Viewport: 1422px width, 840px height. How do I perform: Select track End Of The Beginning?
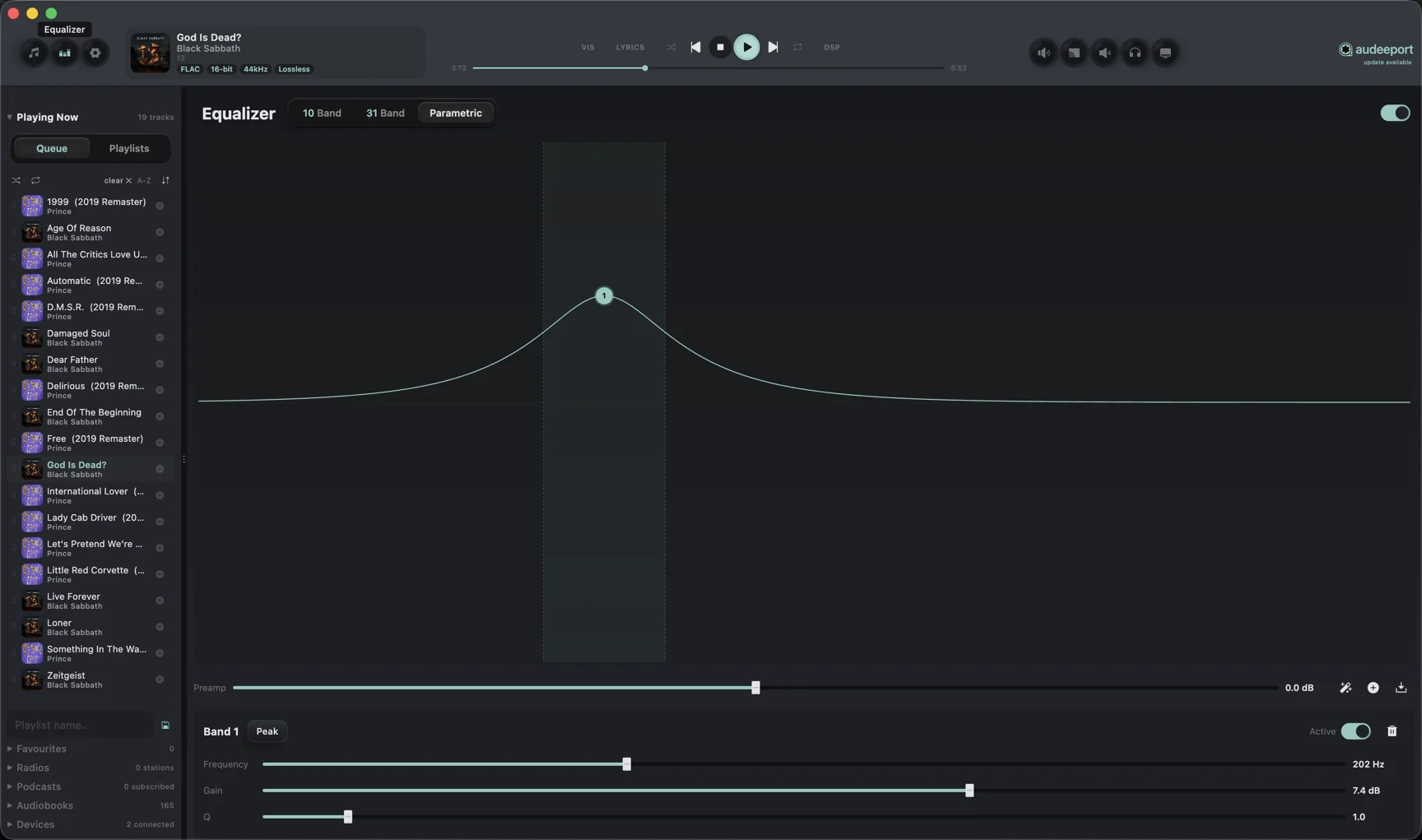(x=91, y=416)
